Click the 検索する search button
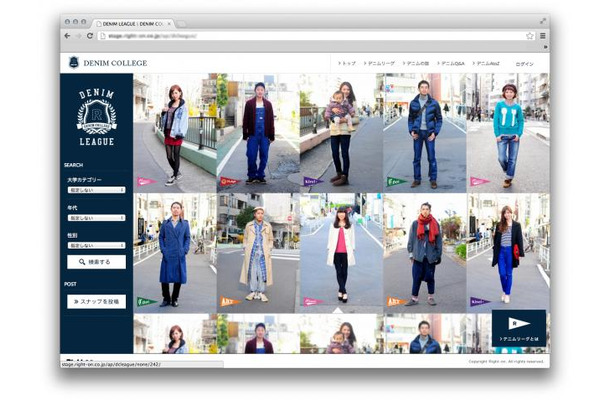Screen dimensions: 610x400 96,262
